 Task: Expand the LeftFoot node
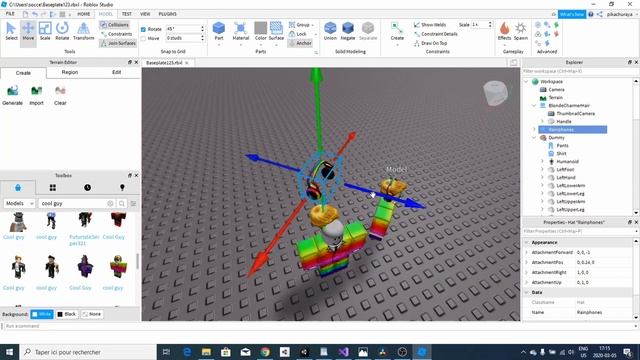click(x=542, y=169)
